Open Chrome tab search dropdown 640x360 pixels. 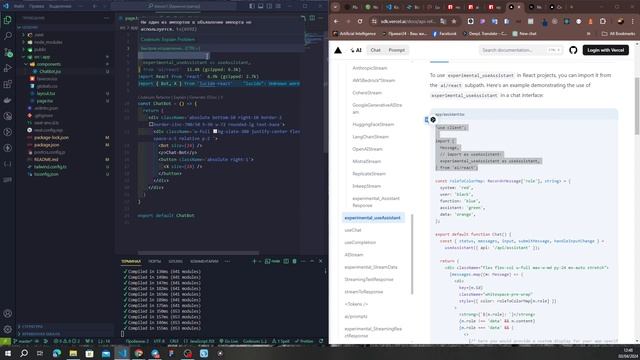pos(335,7)
